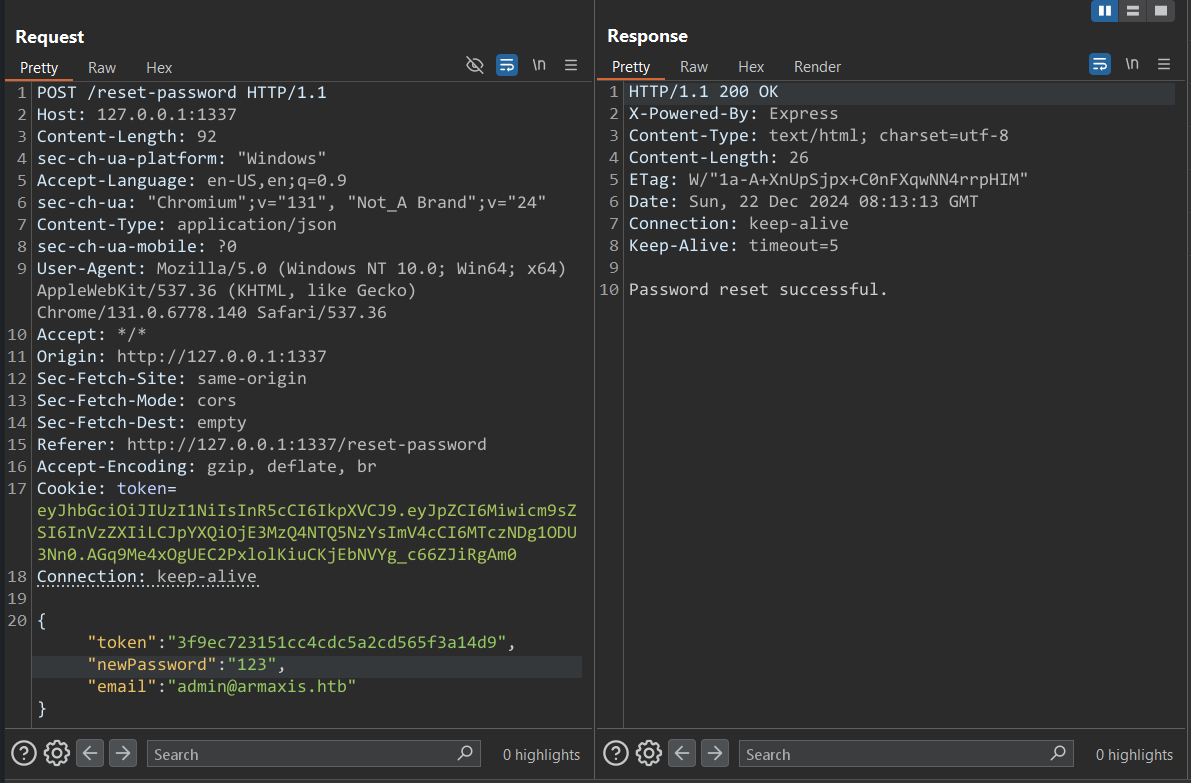Expand Request search options magnifier

click(x=465, y=753)
